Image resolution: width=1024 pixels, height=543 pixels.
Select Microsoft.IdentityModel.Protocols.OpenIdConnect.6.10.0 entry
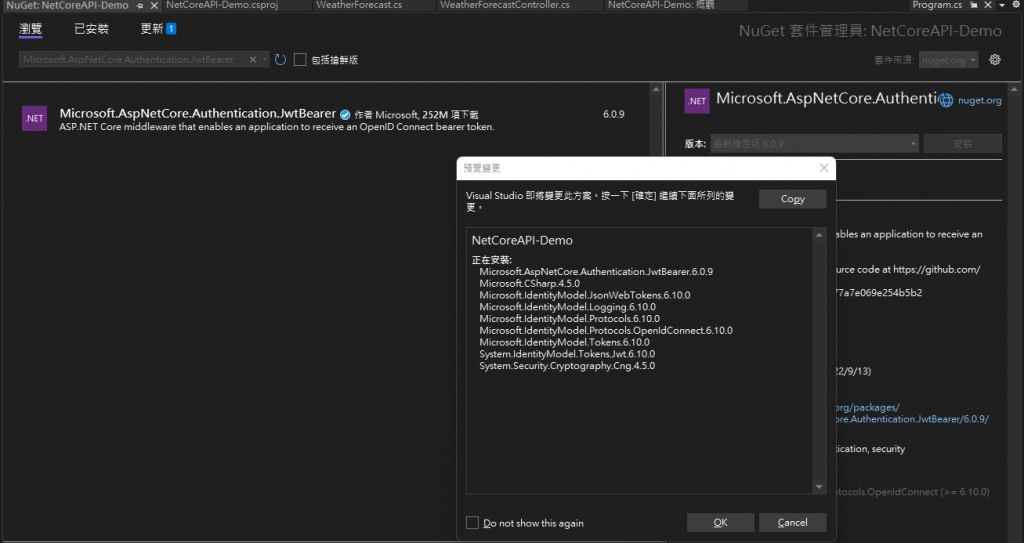pos(606,331)
